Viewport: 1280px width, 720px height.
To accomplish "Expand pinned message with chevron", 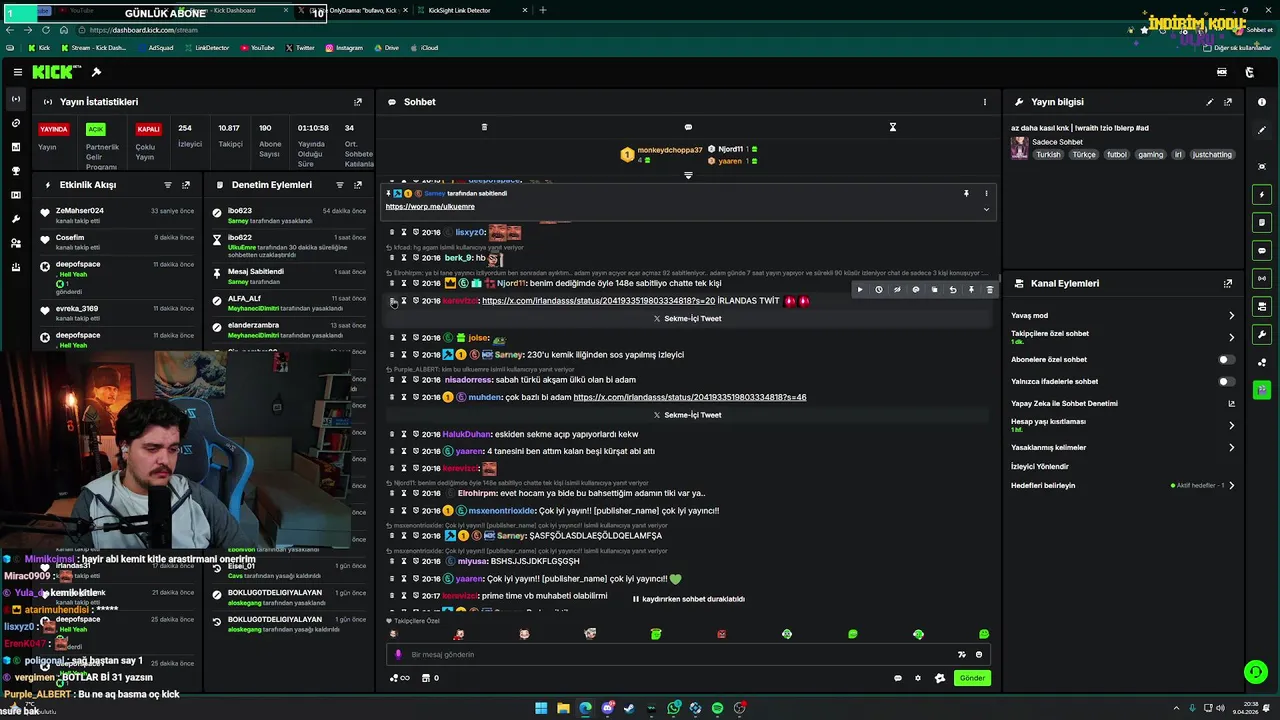I will (986, 209).
